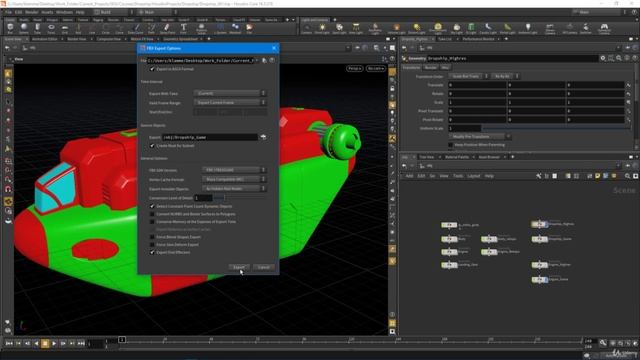Toggle Detect Constant Point Count Dynamic Objects
This screenshot has height=360, width=640.
click(x=152, y=207)
